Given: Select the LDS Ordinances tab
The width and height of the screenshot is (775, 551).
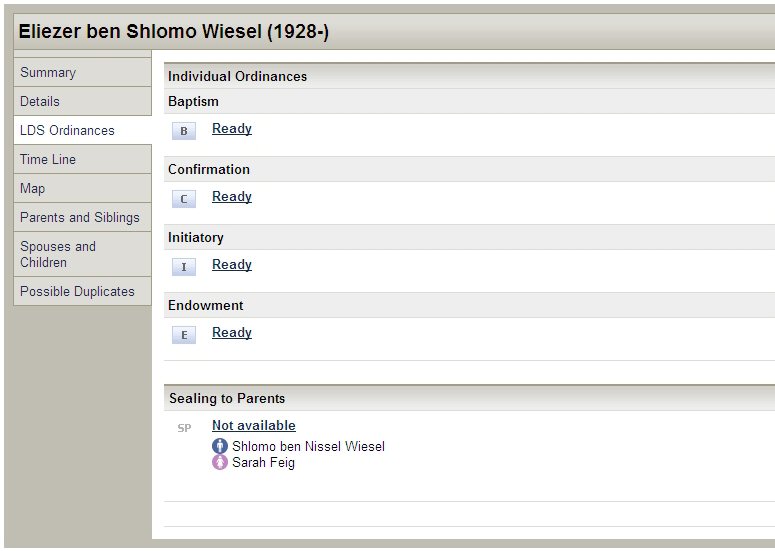Looking at the screenshot, I should [x=67, y=130].
